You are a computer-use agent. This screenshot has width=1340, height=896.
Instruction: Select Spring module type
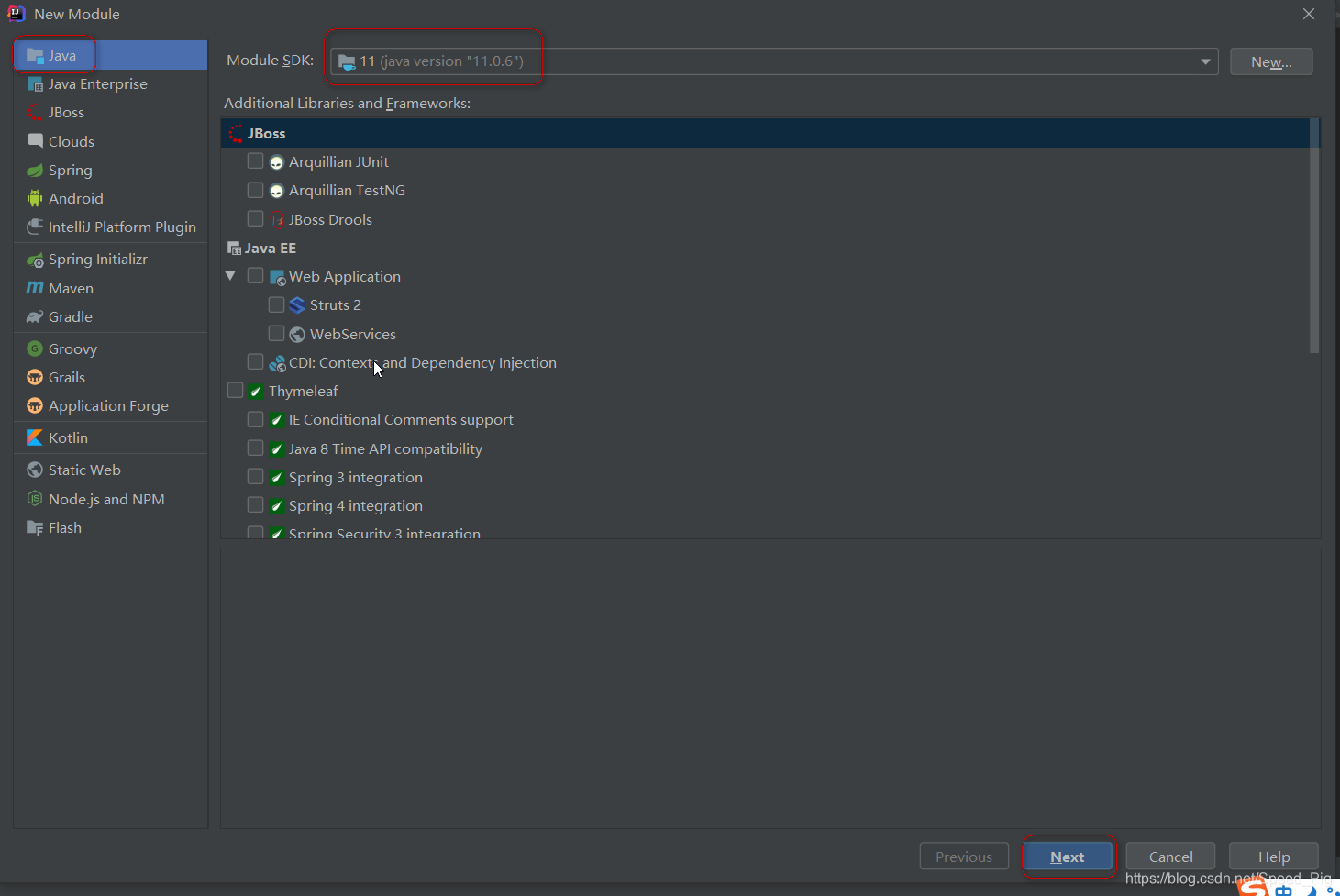coord(111,171)
